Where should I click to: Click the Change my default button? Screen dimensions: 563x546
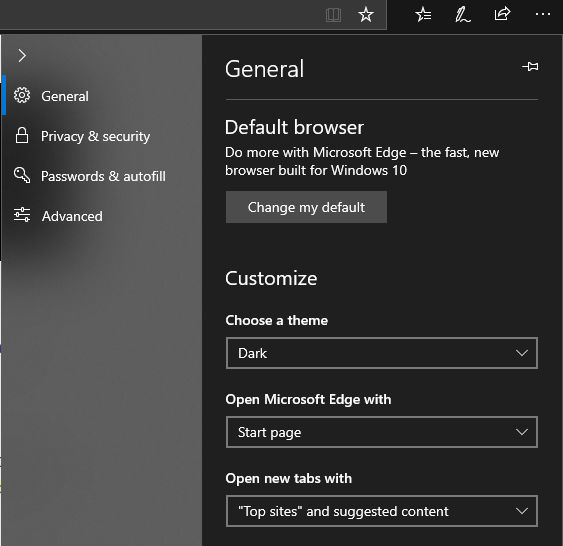306,207
